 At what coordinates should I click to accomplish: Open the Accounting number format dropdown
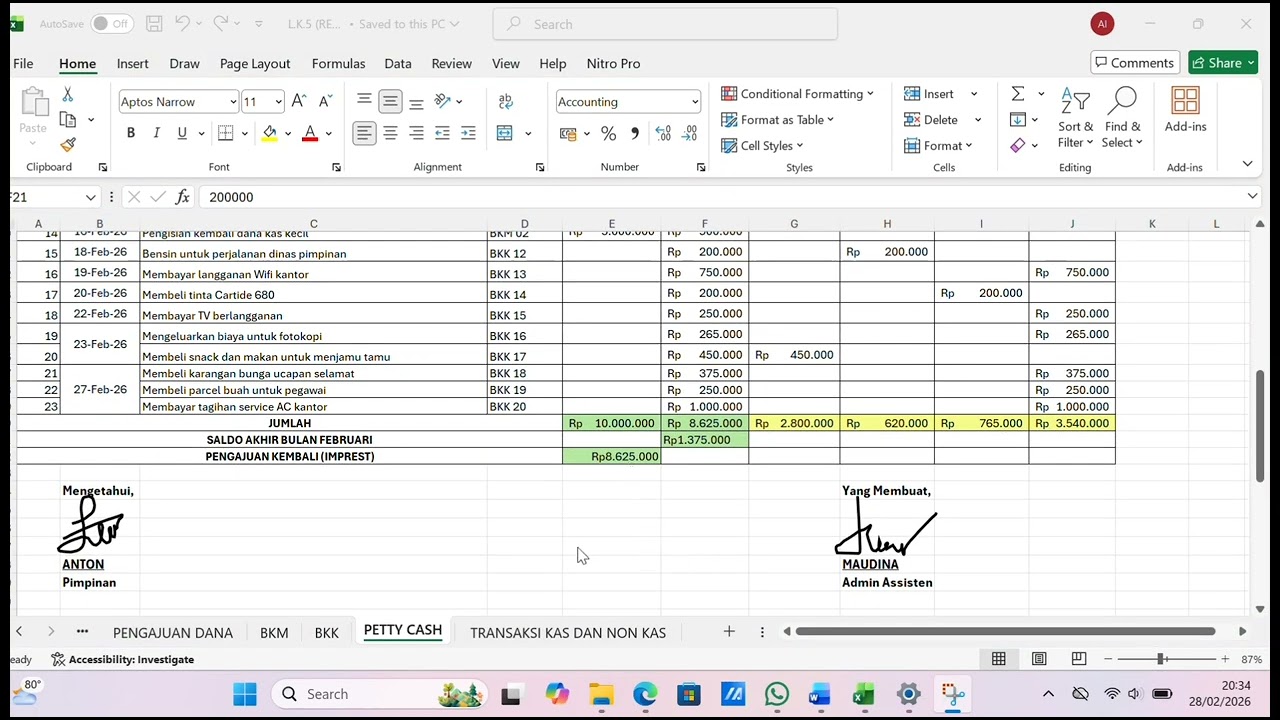694,102
